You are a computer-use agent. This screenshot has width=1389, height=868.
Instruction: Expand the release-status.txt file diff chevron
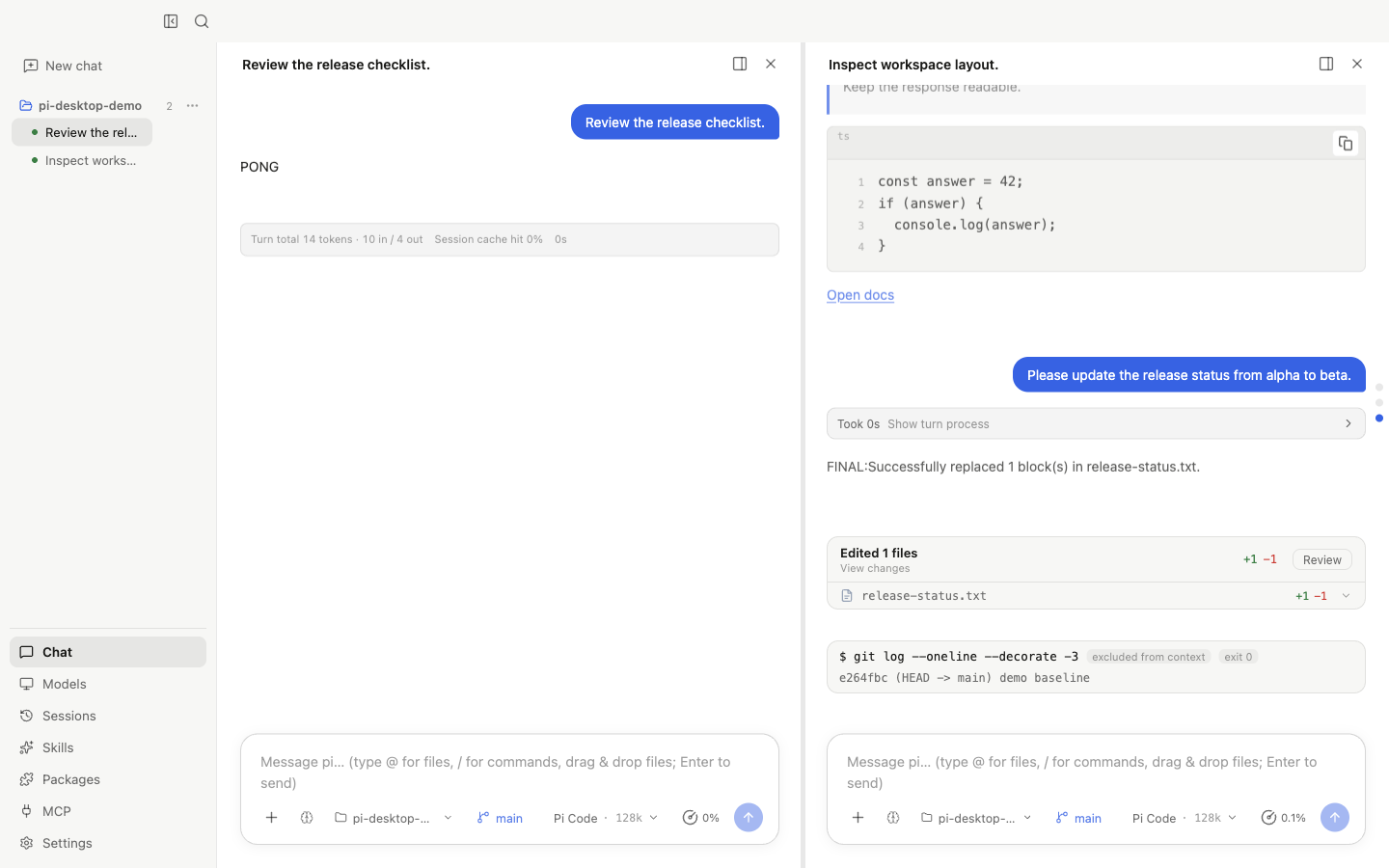pos(1347,596)
